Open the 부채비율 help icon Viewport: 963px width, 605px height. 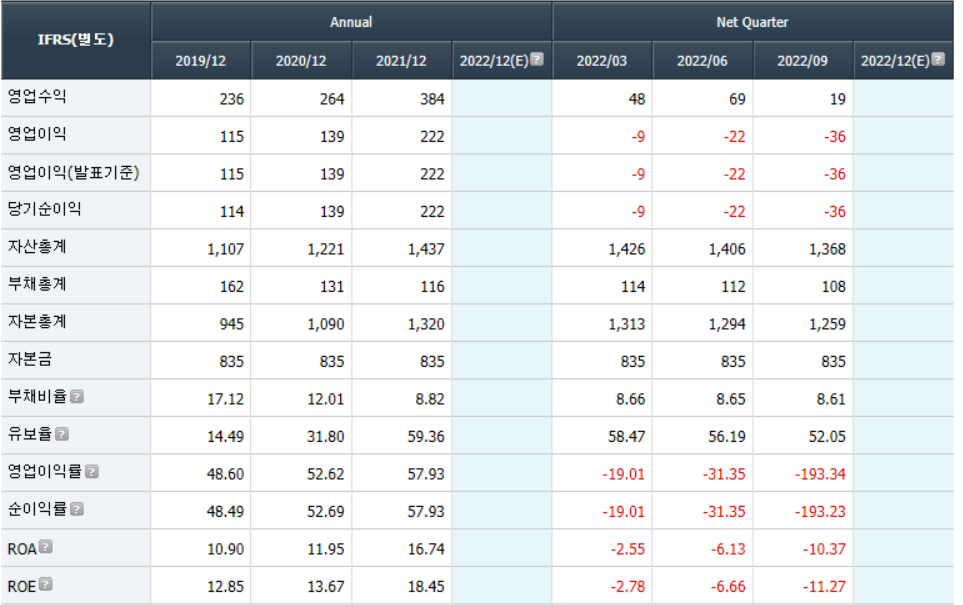click(x=77, y=396)
